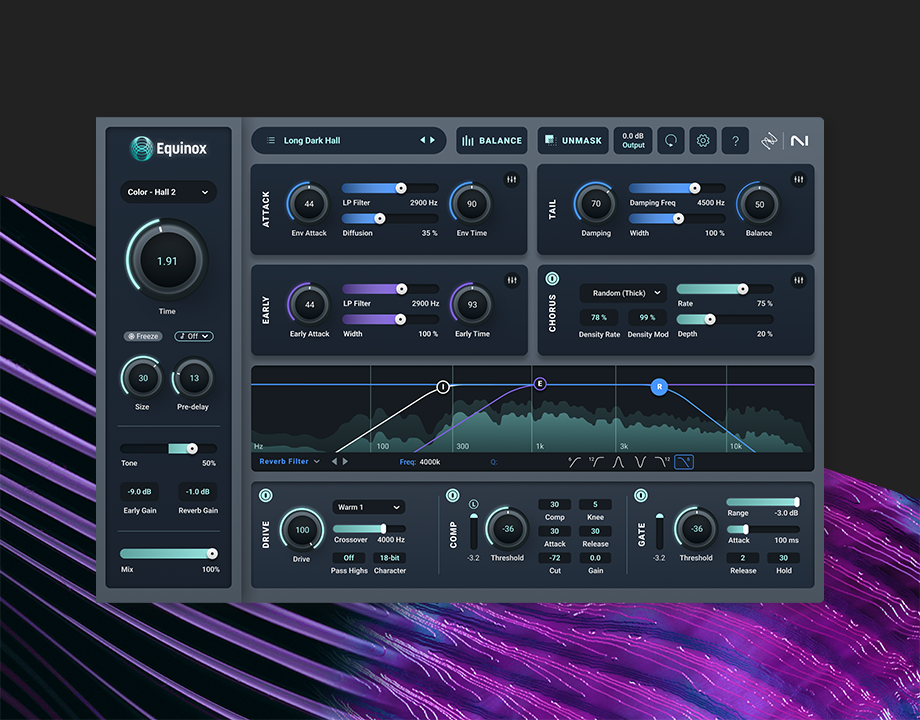
Task: Click the BALANCE button
Action: tap(492, 141)
